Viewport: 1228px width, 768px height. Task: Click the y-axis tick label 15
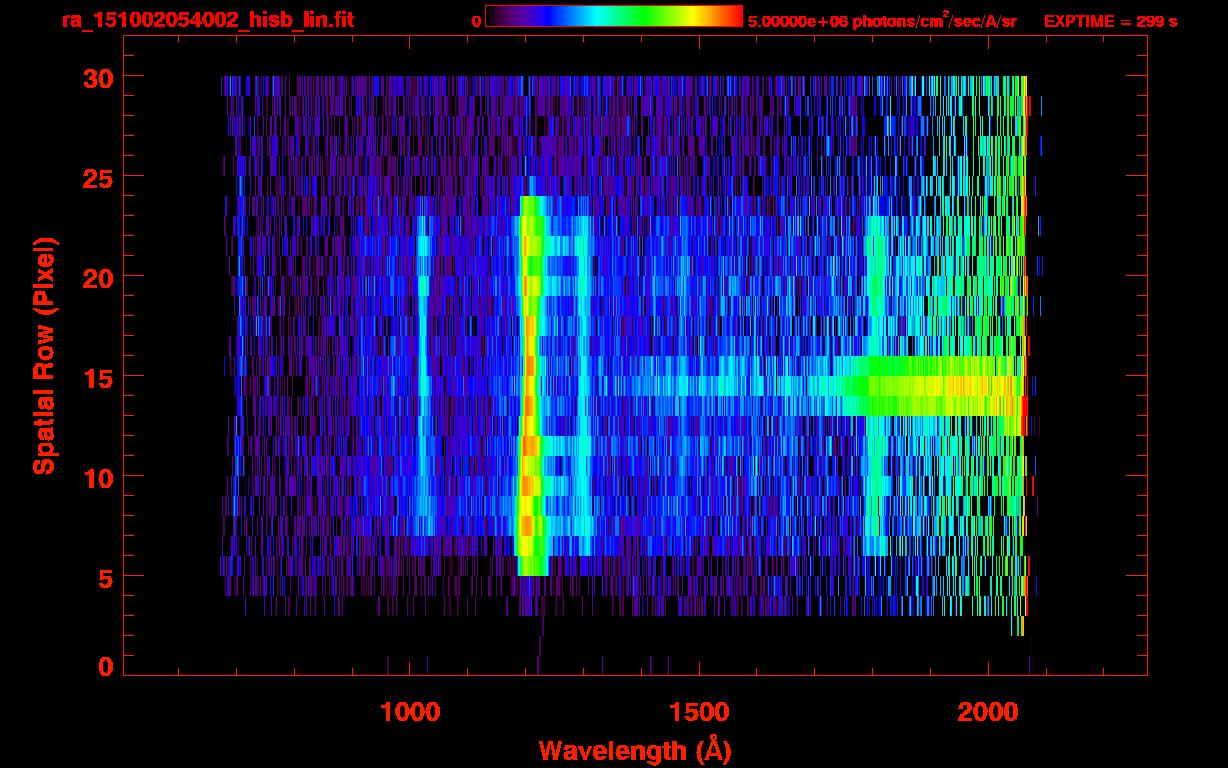pos(97,377)
